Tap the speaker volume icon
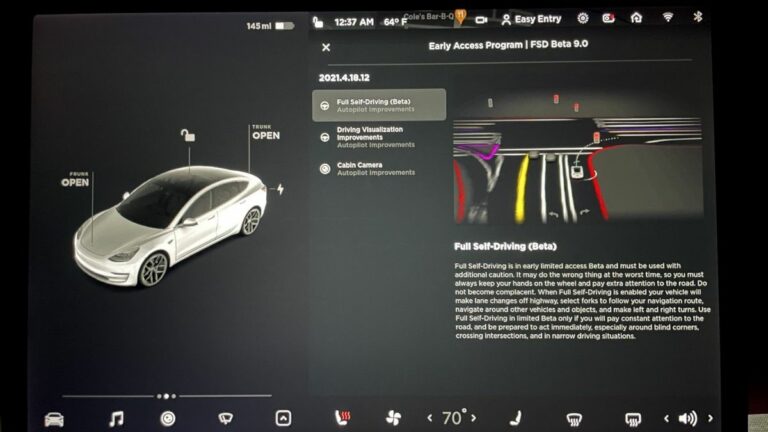The width and height of the screenshot is (768, 432). point(688,418)
